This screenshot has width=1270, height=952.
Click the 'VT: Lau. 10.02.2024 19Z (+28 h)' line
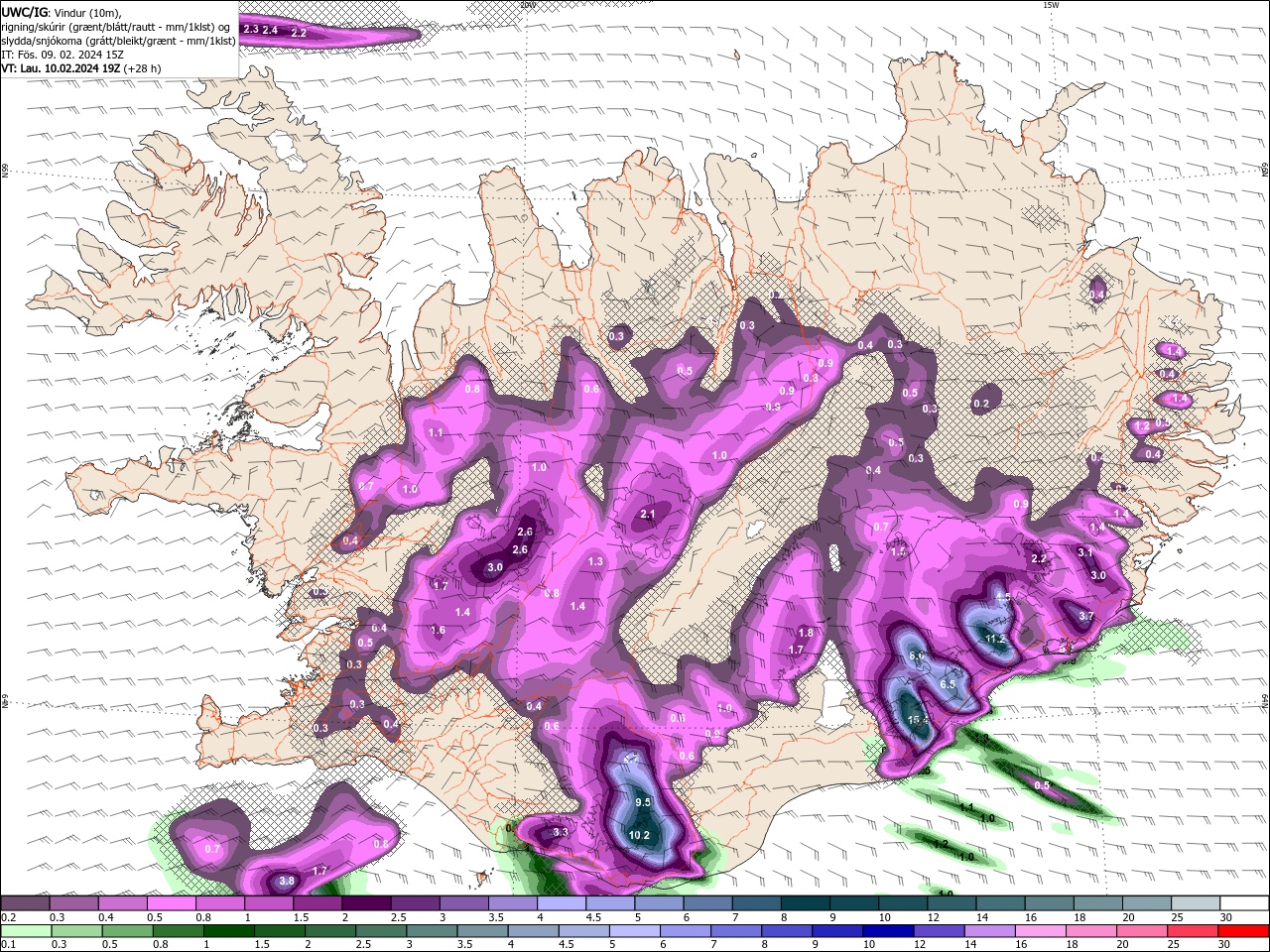[x=81, y=68]
